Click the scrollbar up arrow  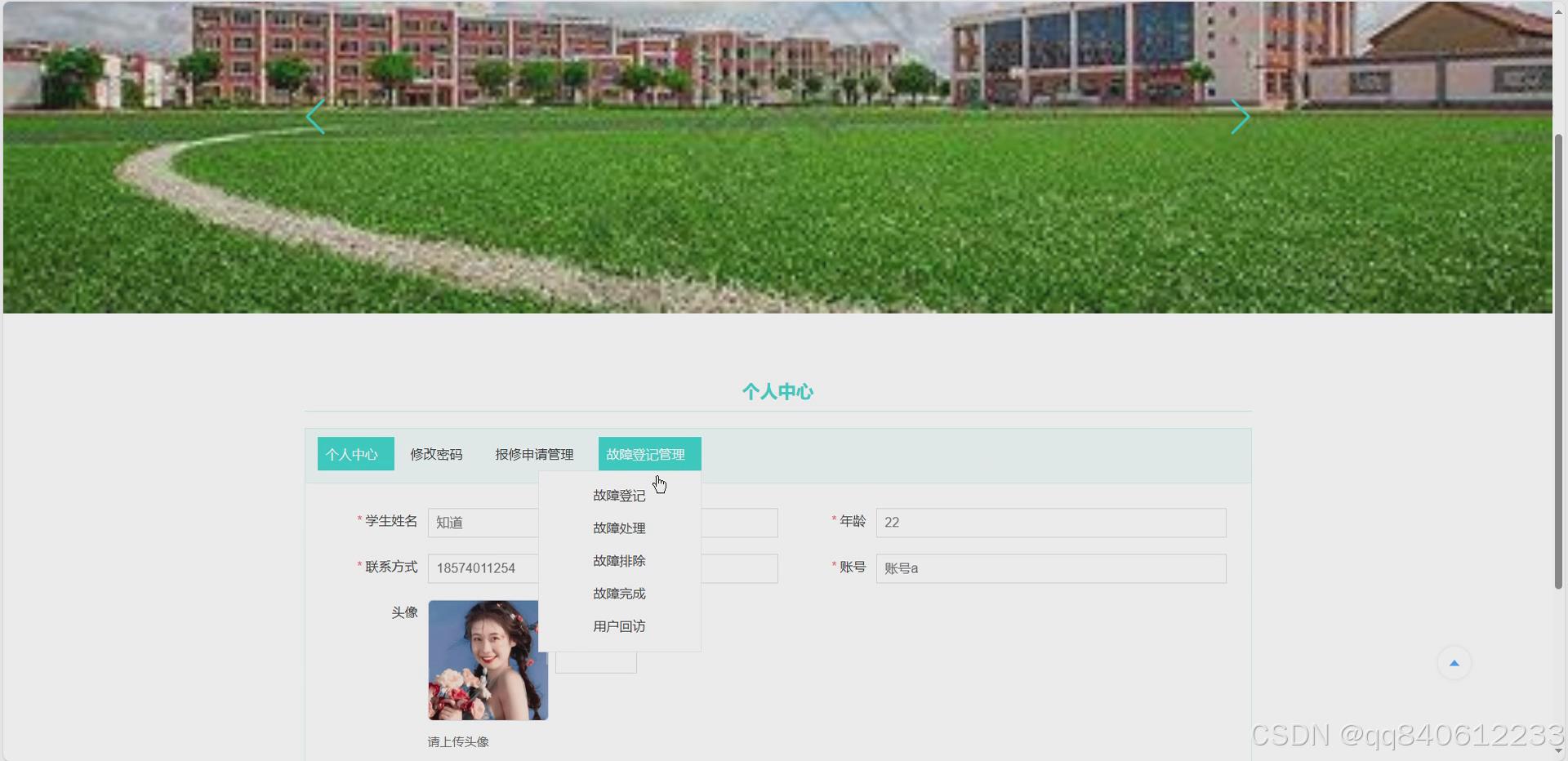point(1558,11)
